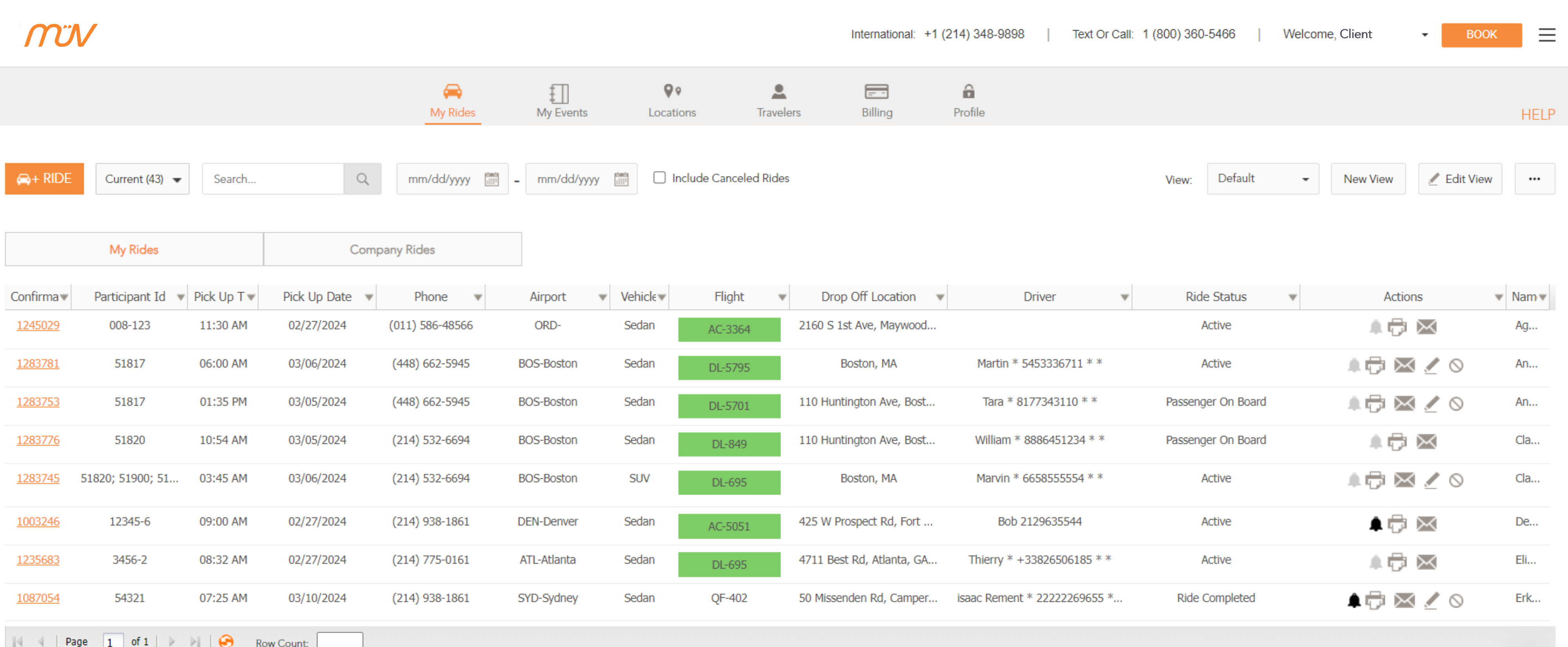This screenshot has width=1568, height=647.
Task: Edit ride 1283781 with the pencil icon
Action: [x=1432, y=365]
